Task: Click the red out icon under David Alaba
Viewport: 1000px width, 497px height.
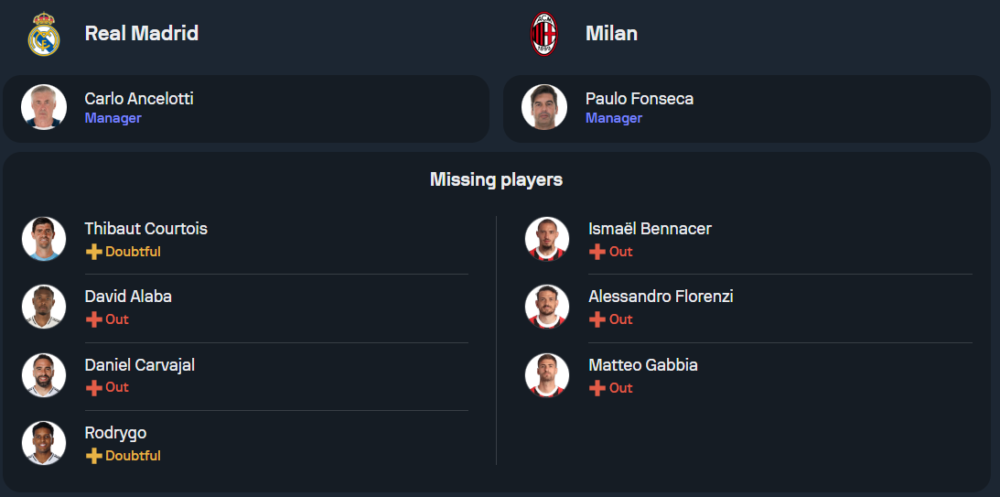Action: [94, 320]
